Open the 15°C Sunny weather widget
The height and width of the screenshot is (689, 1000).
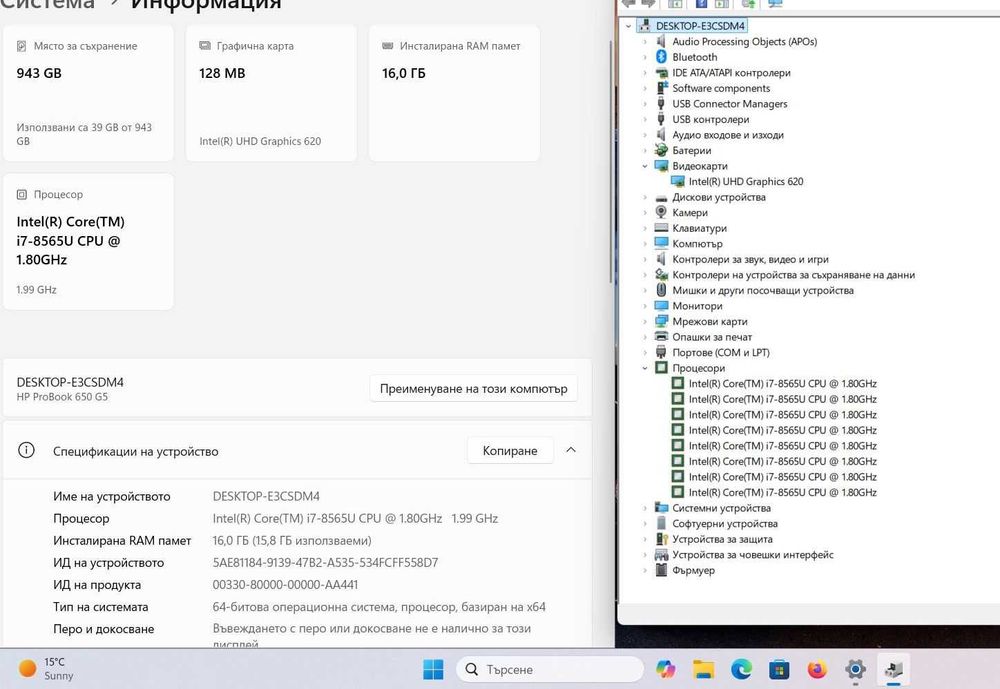click(x=46, y=669)
